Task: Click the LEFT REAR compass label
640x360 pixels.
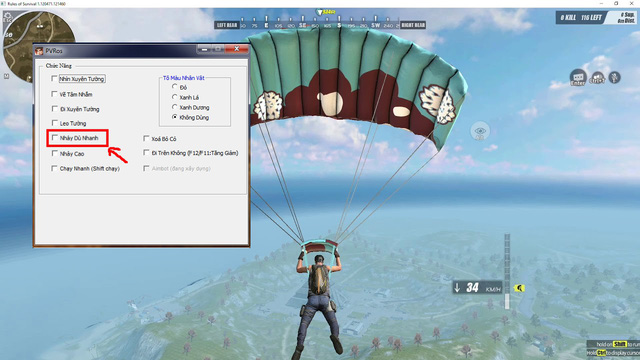Action: [227, 25]
